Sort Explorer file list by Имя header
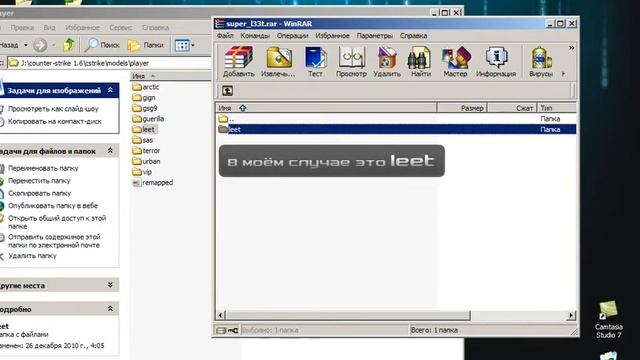This screenshot has height=360, width=640. [171, 76]
